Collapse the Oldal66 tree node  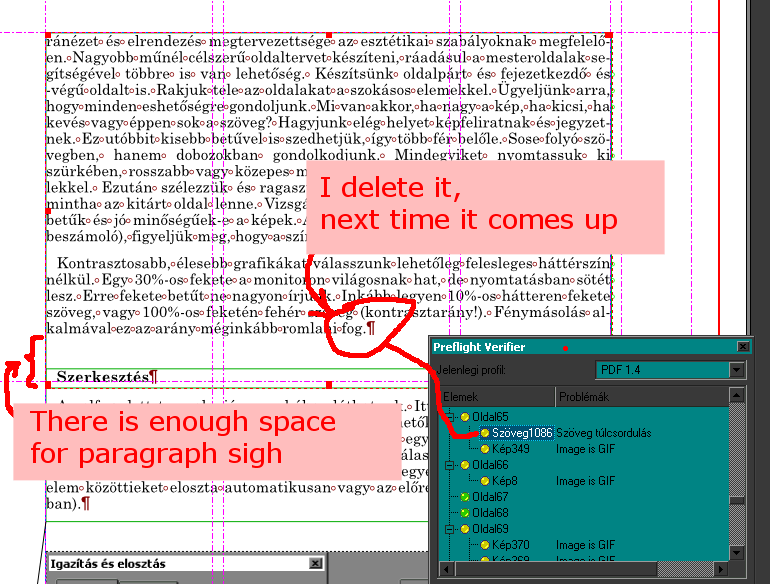coord(451,465)
